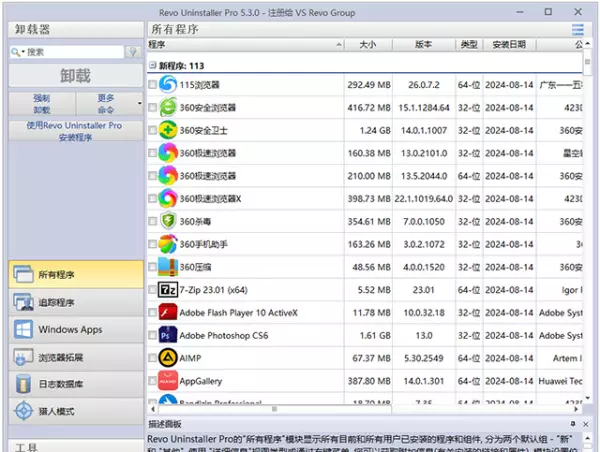The width and height of the screenshot is (600, 452).
Task: Open the 猎人模式 sidebar tab
Action: pyautogui.click(x=76, y=411)
